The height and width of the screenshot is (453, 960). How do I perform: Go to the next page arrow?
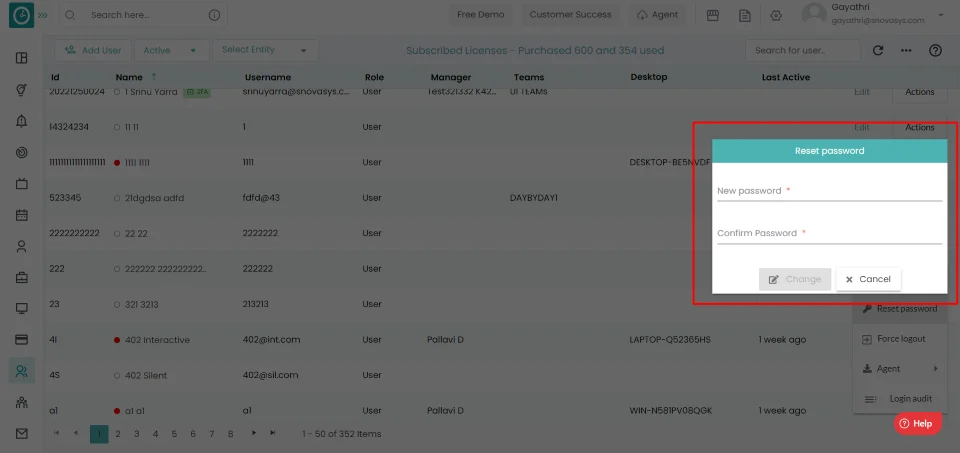click(253, 433)
